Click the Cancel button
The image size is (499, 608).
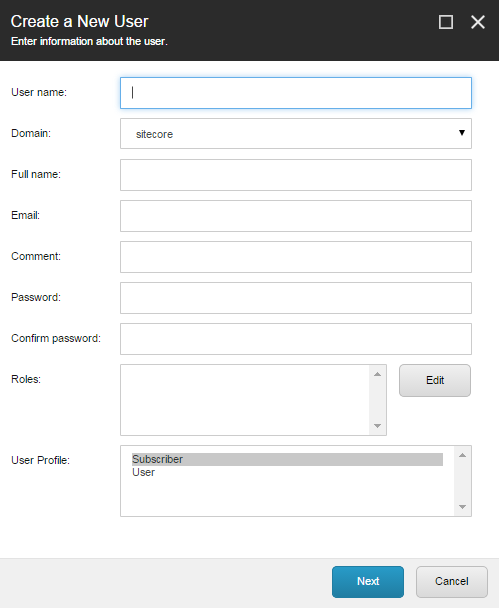coord(452,582)
